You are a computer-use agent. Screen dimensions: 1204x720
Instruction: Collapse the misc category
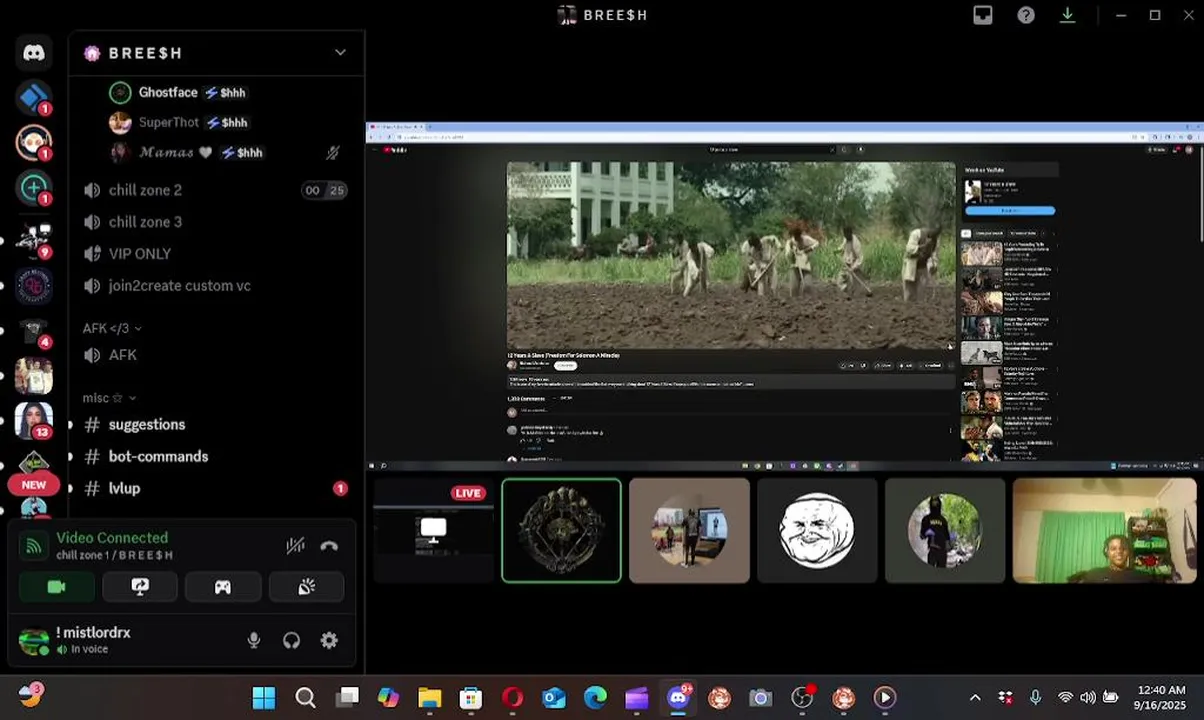coord(109,398)
